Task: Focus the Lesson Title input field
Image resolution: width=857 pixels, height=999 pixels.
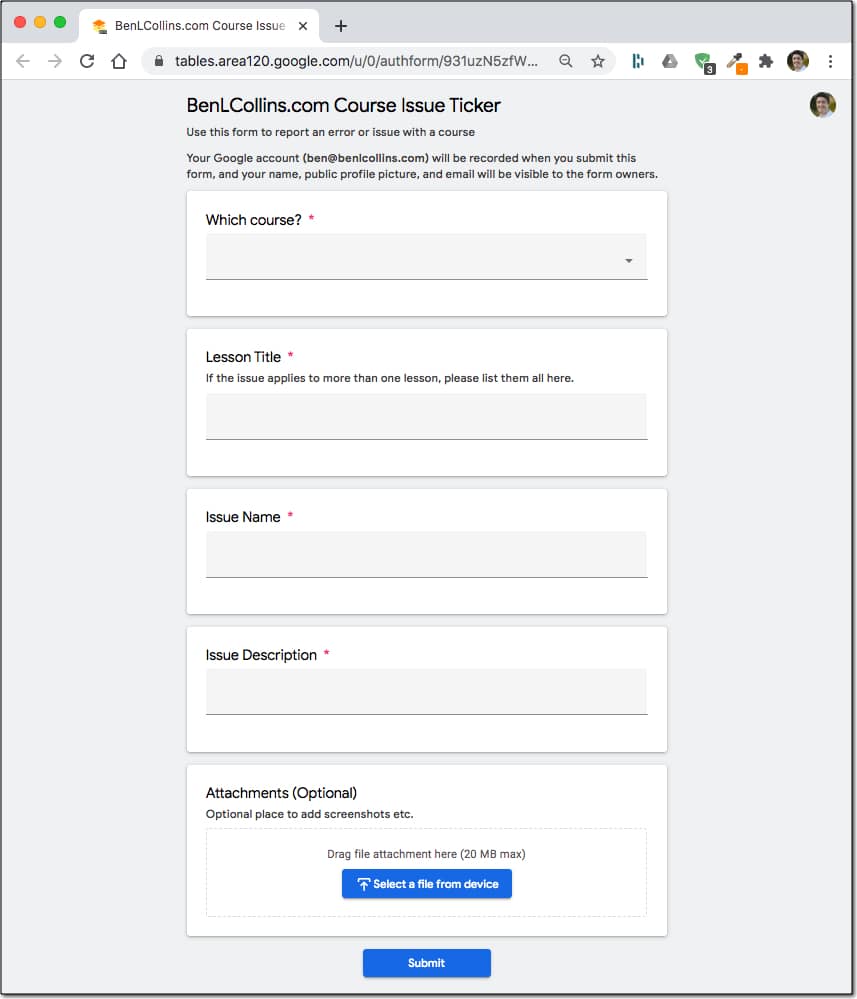Action: tap(426, 417)
